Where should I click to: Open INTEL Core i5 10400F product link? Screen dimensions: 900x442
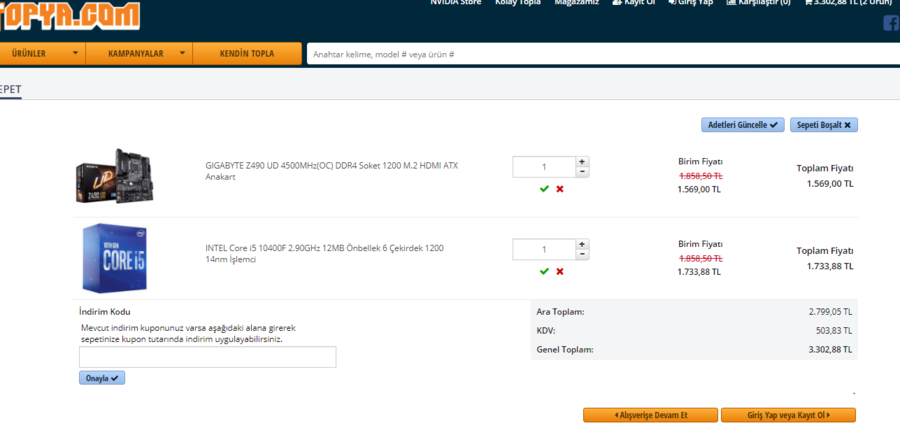pos(324,254)
